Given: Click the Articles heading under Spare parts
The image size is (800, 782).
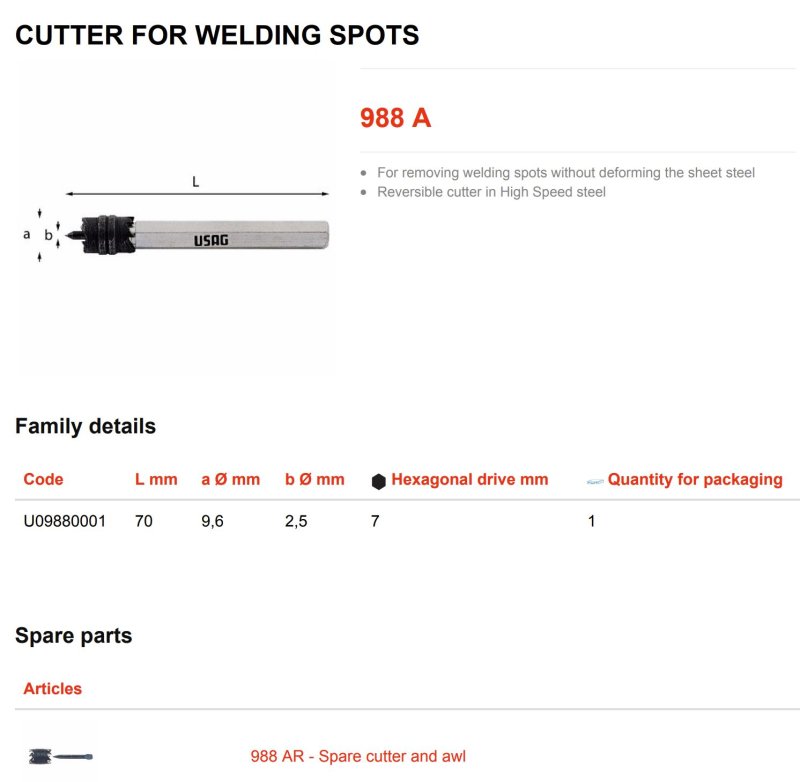Looking at the screenshot, I should [x=53, y=688].
